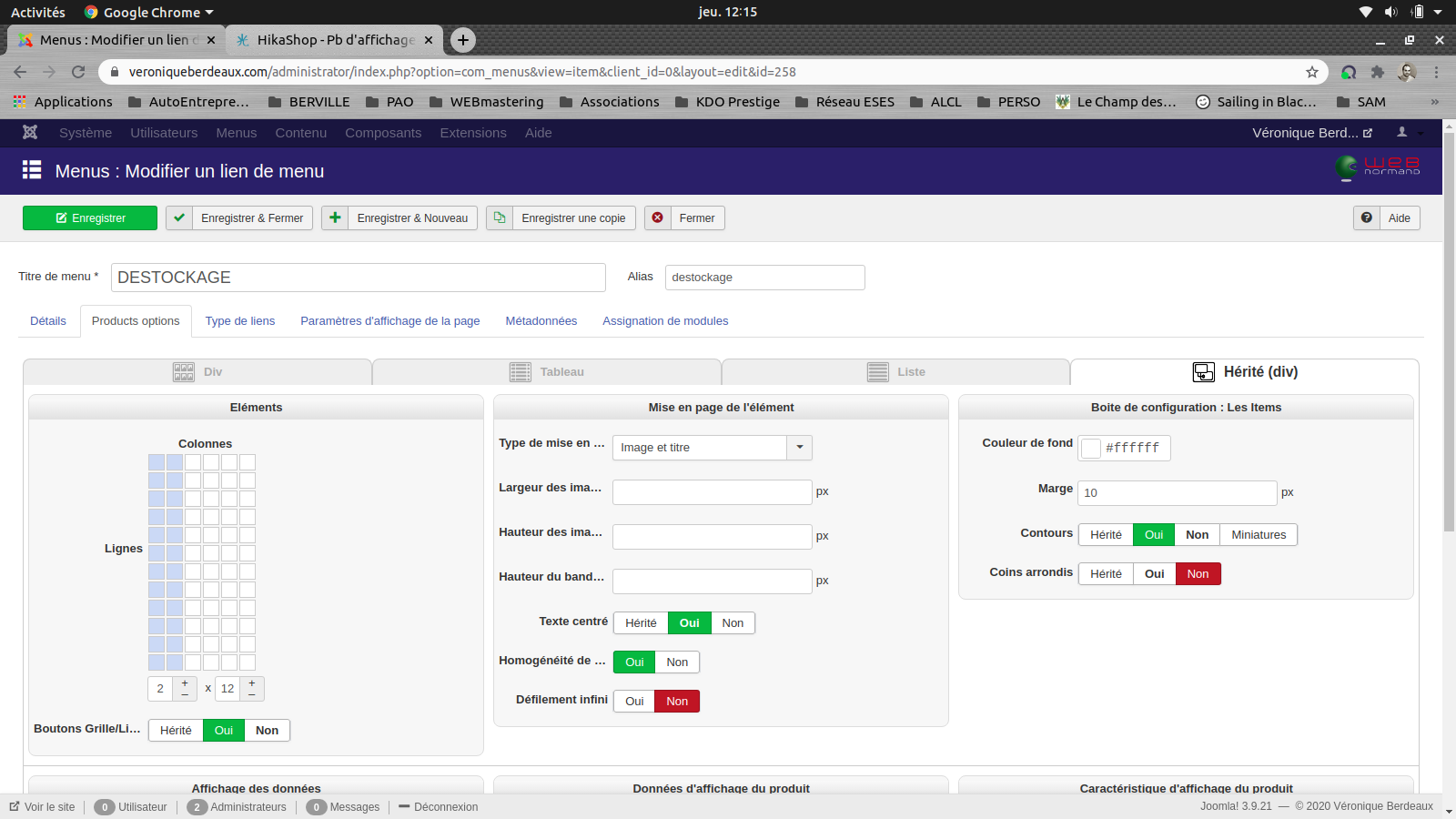
Task: Open the Couleur de fond color swatch
Action: click(1091, 449)
